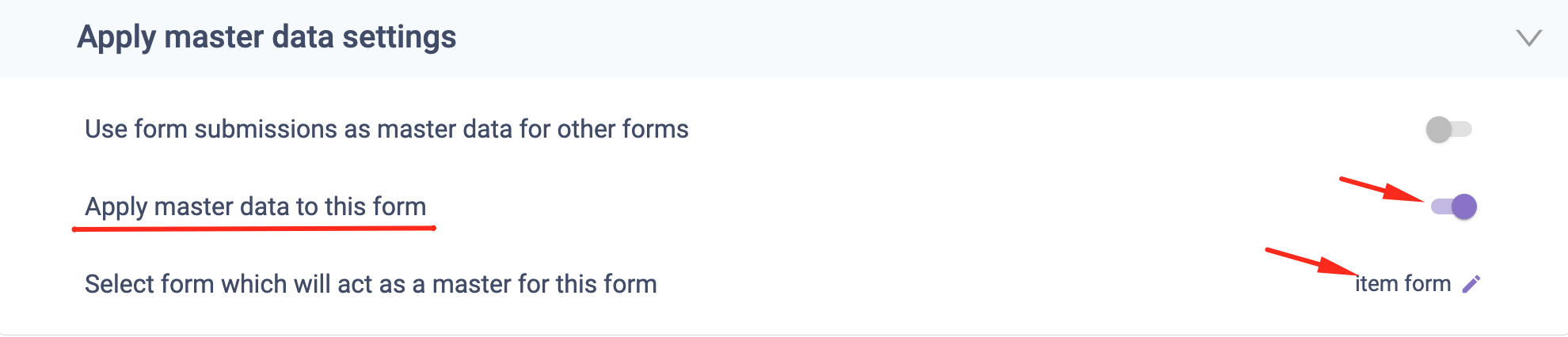Select the item form text value
This screenshot has height=337, width=1568.
point(1402,284)
